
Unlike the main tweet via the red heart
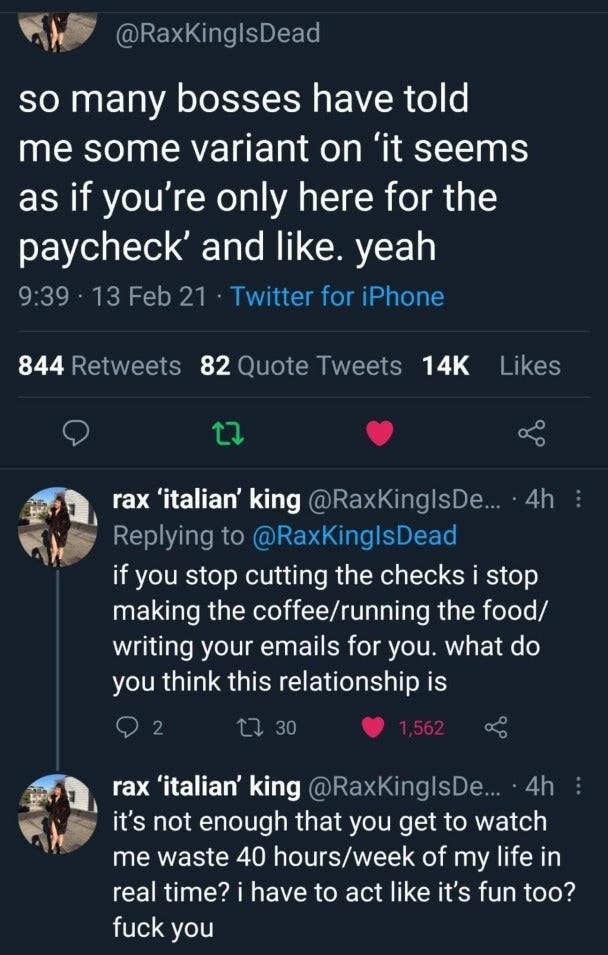(380, 434)
